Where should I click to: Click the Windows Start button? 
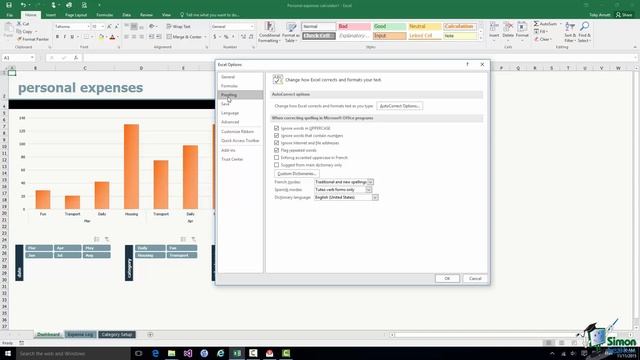click(x=8, y=353)
